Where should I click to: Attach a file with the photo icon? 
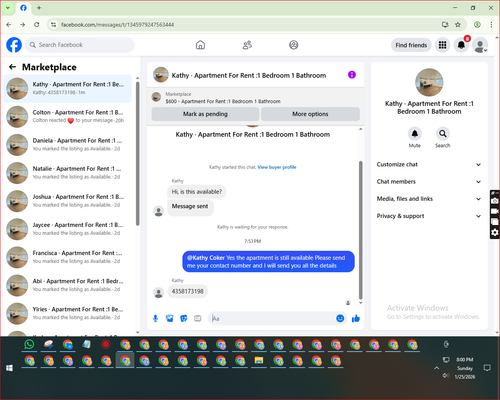[x=170, y=319]
